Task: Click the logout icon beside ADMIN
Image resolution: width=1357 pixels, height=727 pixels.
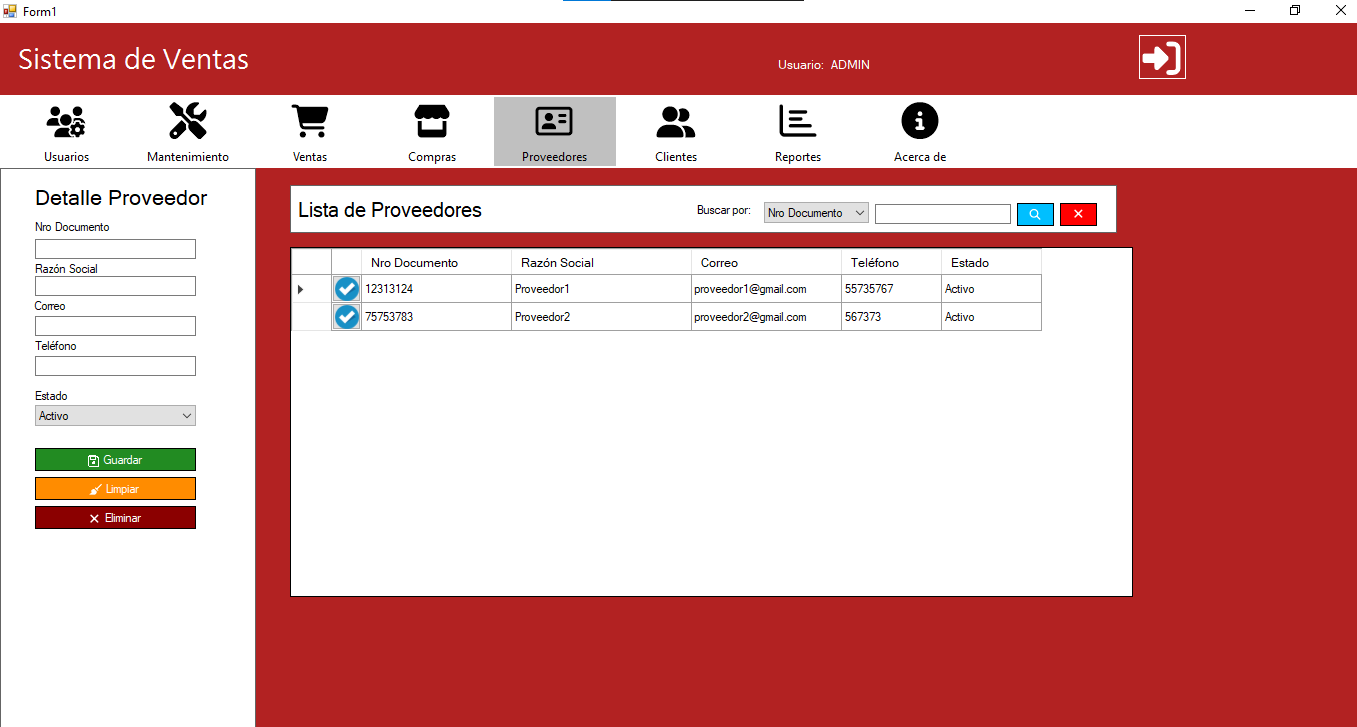Action: [x=1162, y=57]
